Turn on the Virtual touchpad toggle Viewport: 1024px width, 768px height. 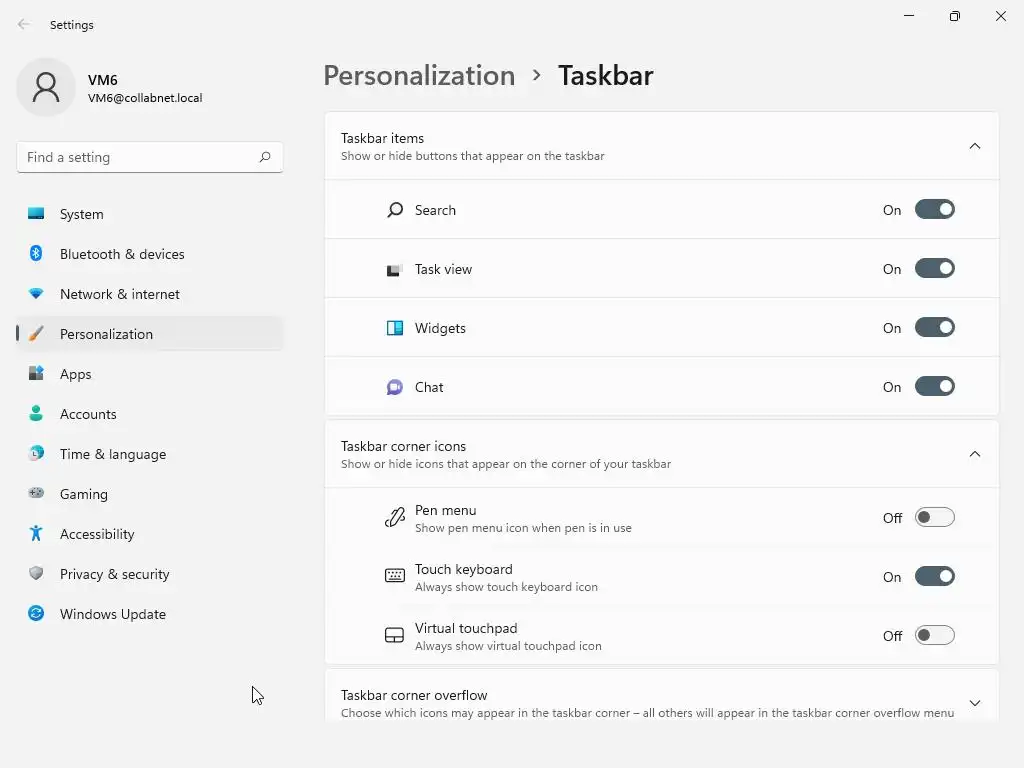(934, 636)
